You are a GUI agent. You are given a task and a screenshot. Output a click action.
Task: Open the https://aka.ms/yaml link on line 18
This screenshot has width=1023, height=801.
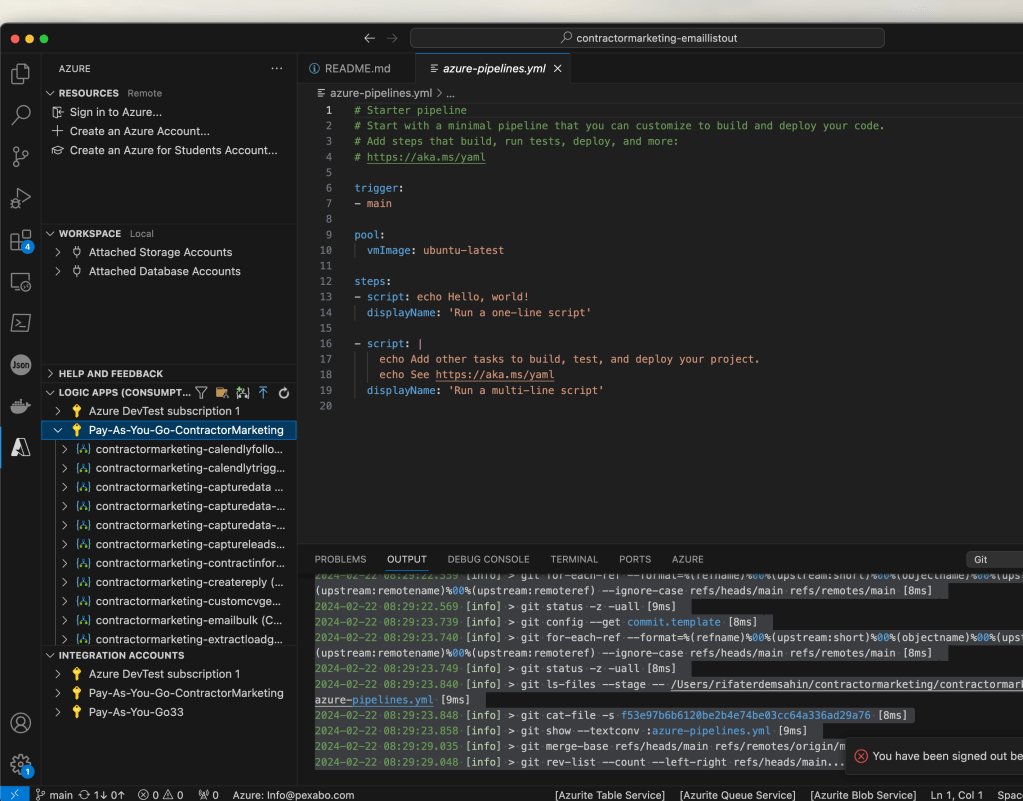495,375
